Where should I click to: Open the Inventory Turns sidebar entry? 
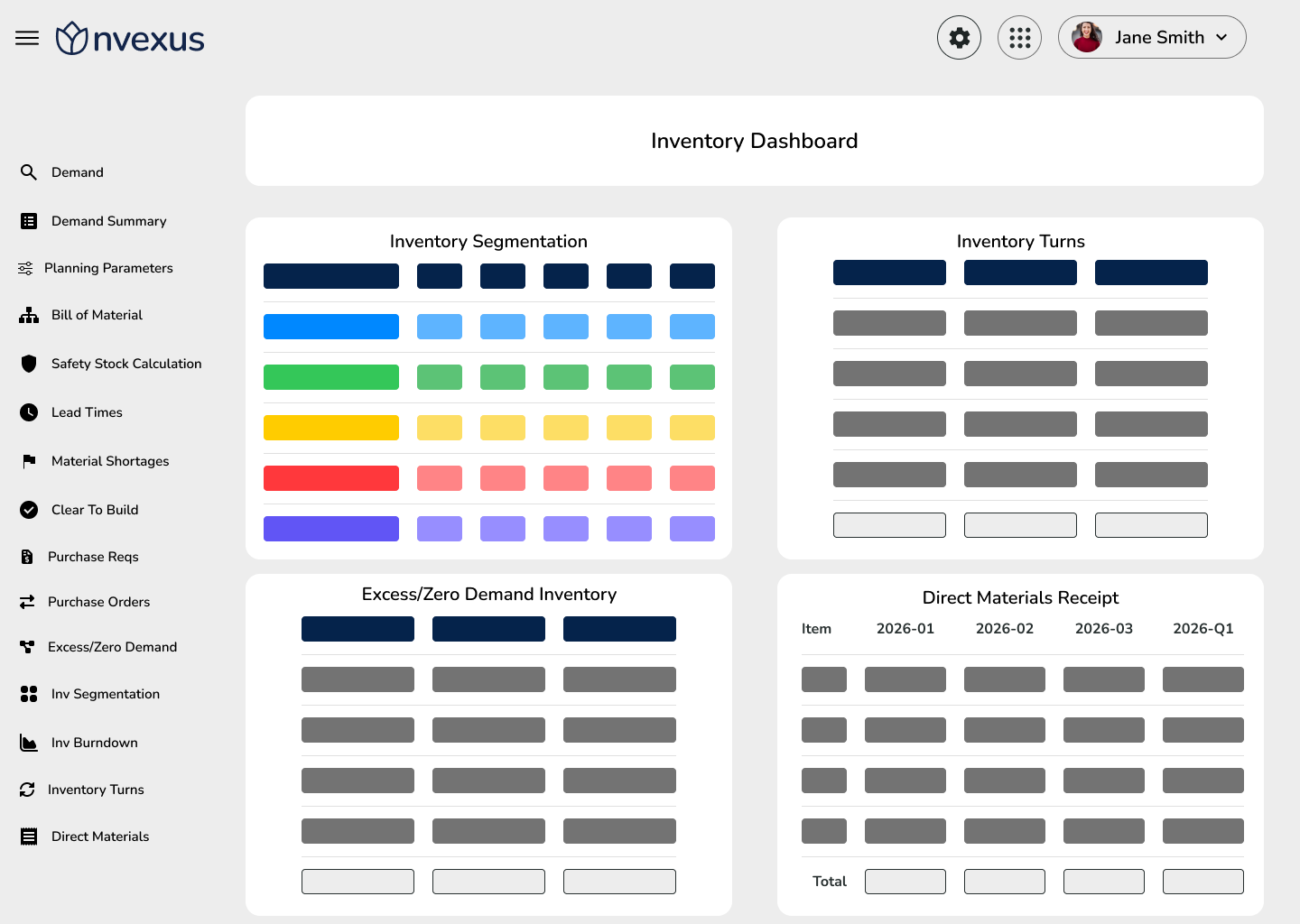click(96, 790)
